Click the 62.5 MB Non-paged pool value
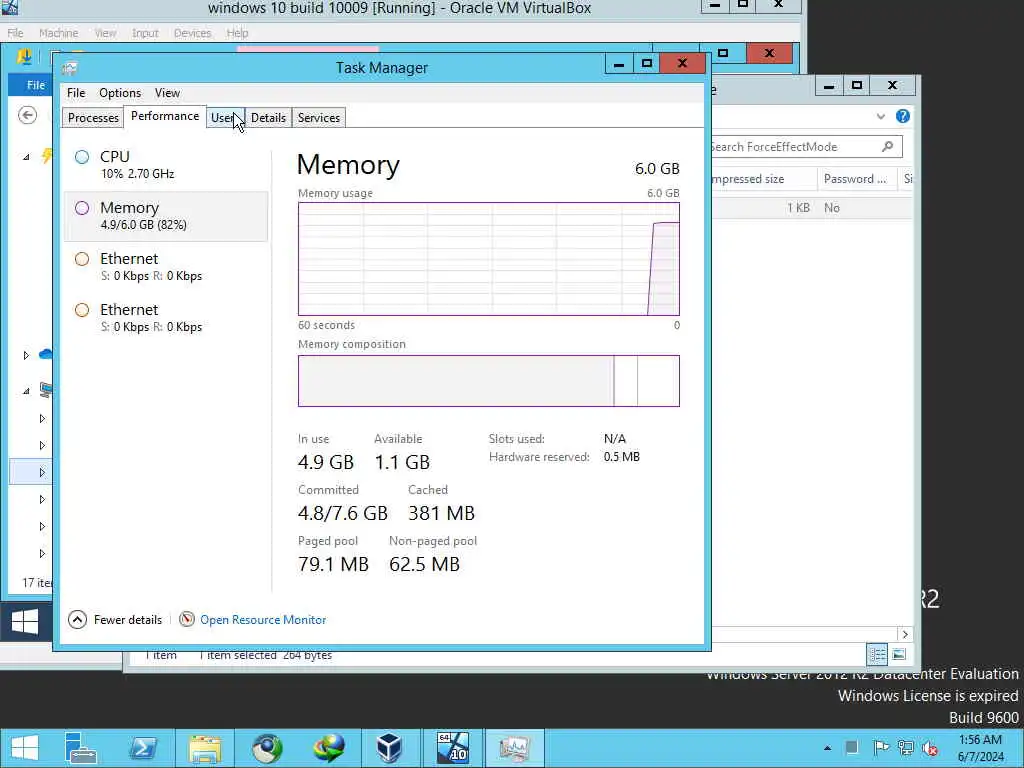This screenshot has height=768, width=1024. tap(424, 564)
